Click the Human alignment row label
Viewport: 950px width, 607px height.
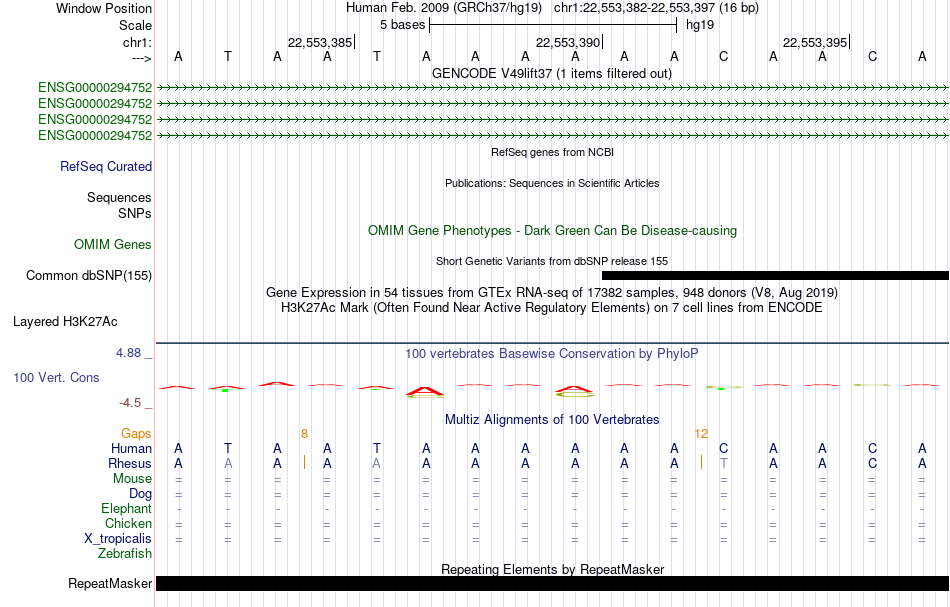coord(131,449)
